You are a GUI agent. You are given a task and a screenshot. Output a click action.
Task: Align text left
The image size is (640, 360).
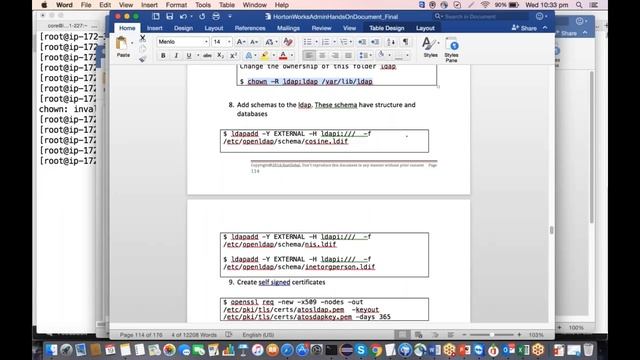pyautogui.click(x=309, y=56)
